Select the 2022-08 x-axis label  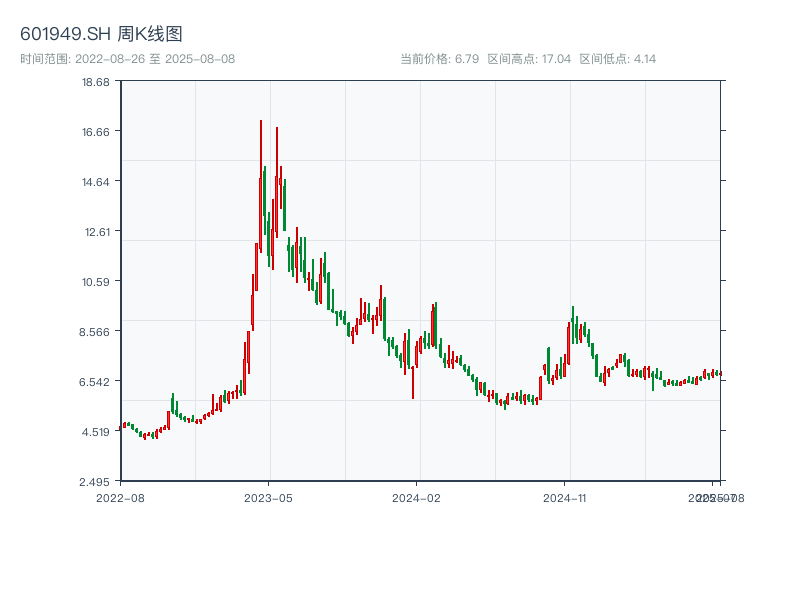pyautogui.click(x=119, y=497)
